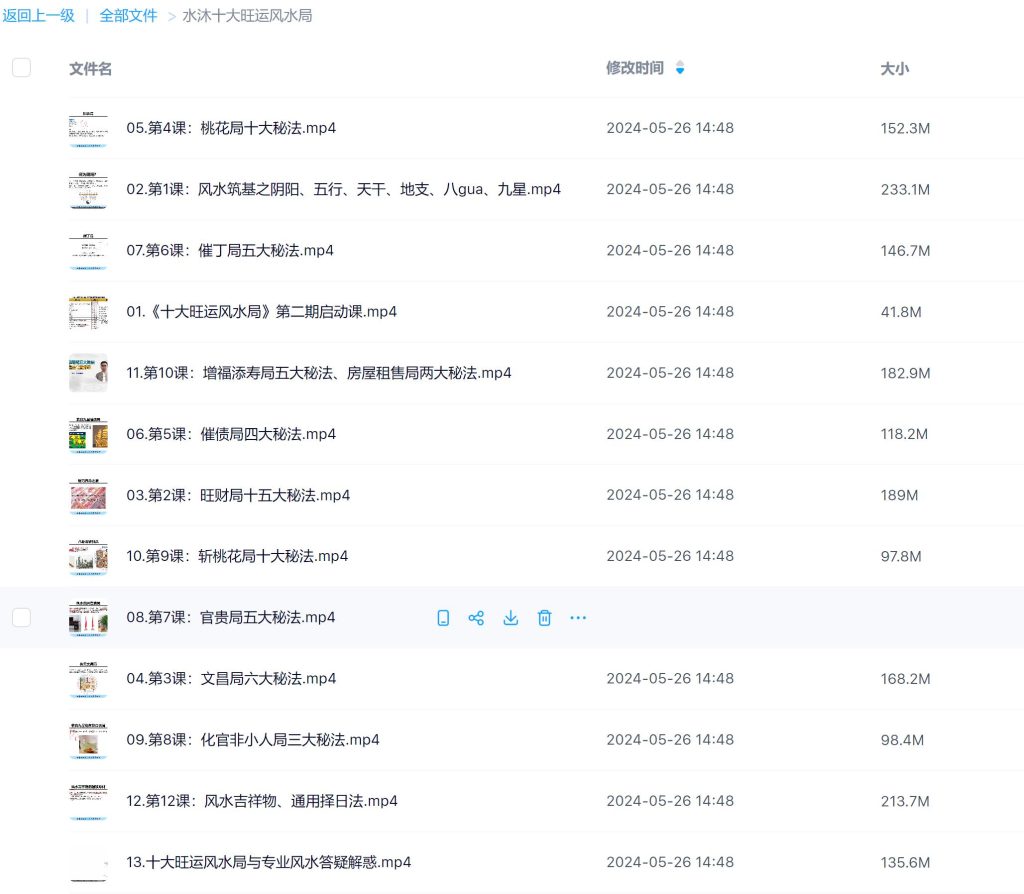This screenshot has width=1024, height=894.
Task: Click the thumbnail of 12.第12课 风水吉祥物
Action: pyautogui.click(x=88, y=800)
